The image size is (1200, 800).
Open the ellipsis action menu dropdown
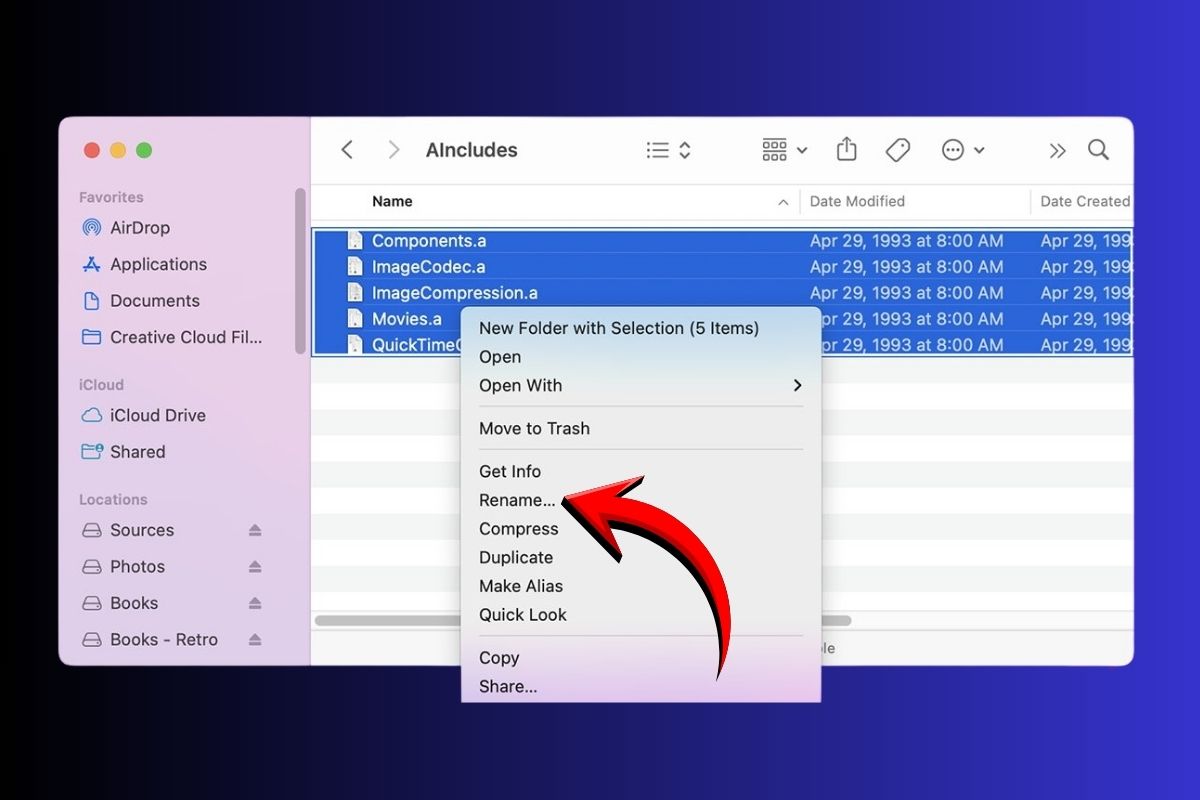point(963,150)
